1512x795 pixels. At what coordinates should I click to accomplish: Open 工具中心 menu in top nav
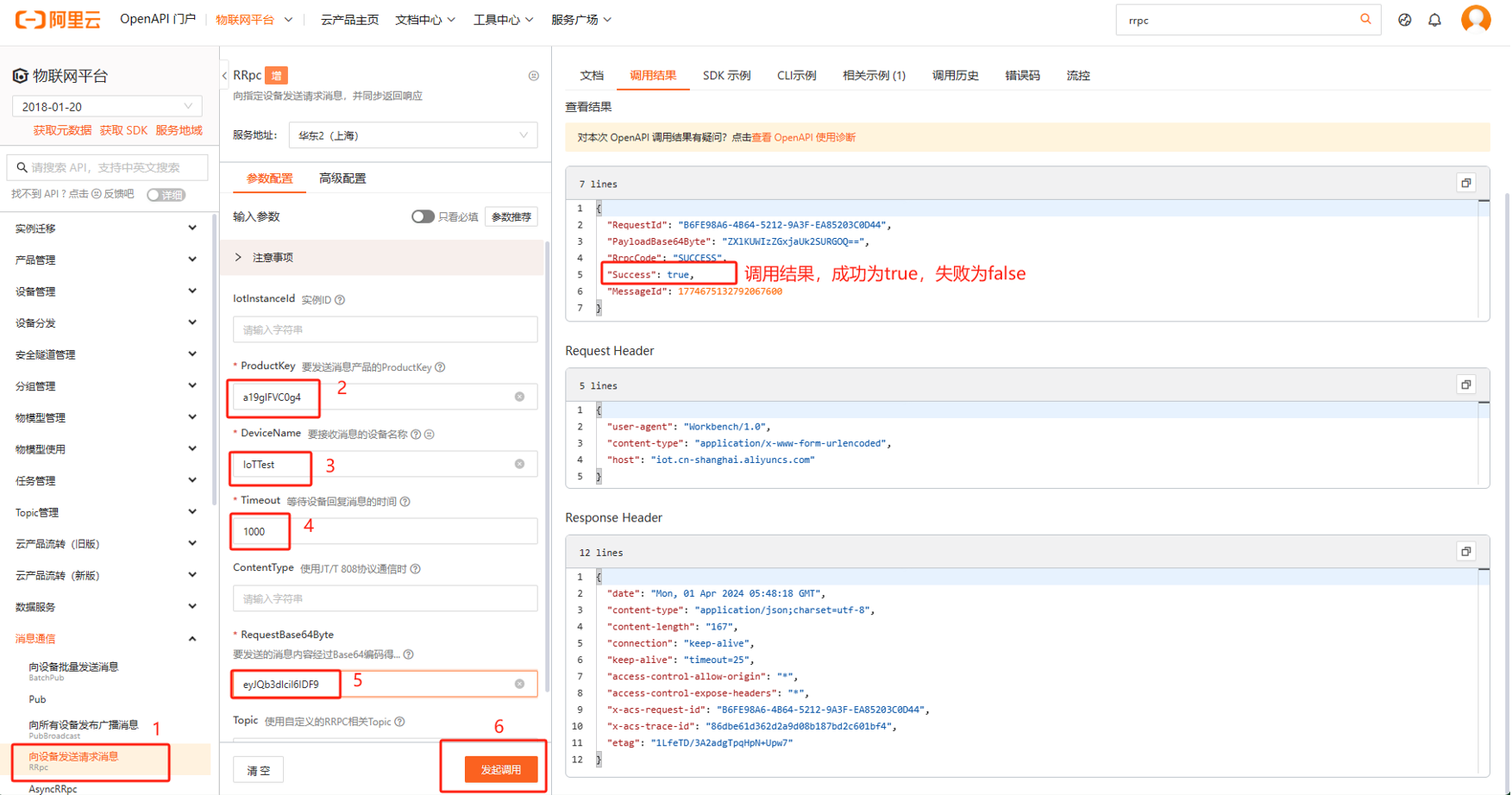(503, 19)
